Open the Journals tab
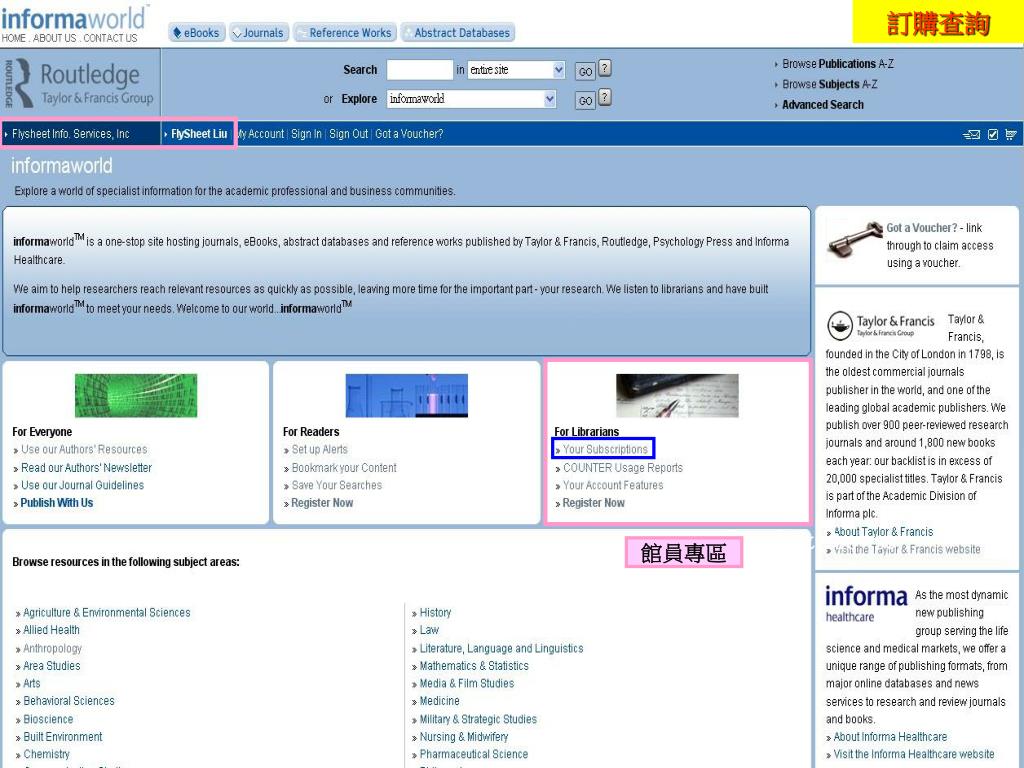The height and width of the screenshot is (768, 1024). (x=259, y=33)
